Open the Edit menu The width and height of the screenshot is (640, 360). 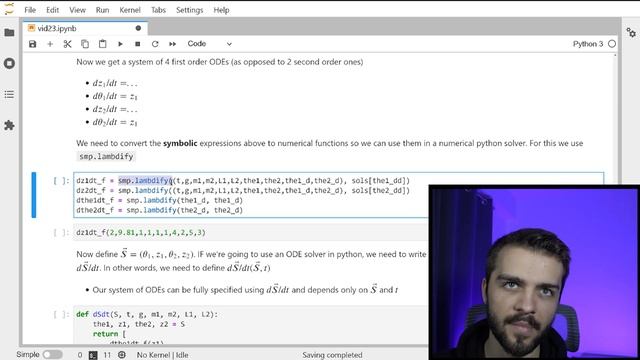point(52,10)
